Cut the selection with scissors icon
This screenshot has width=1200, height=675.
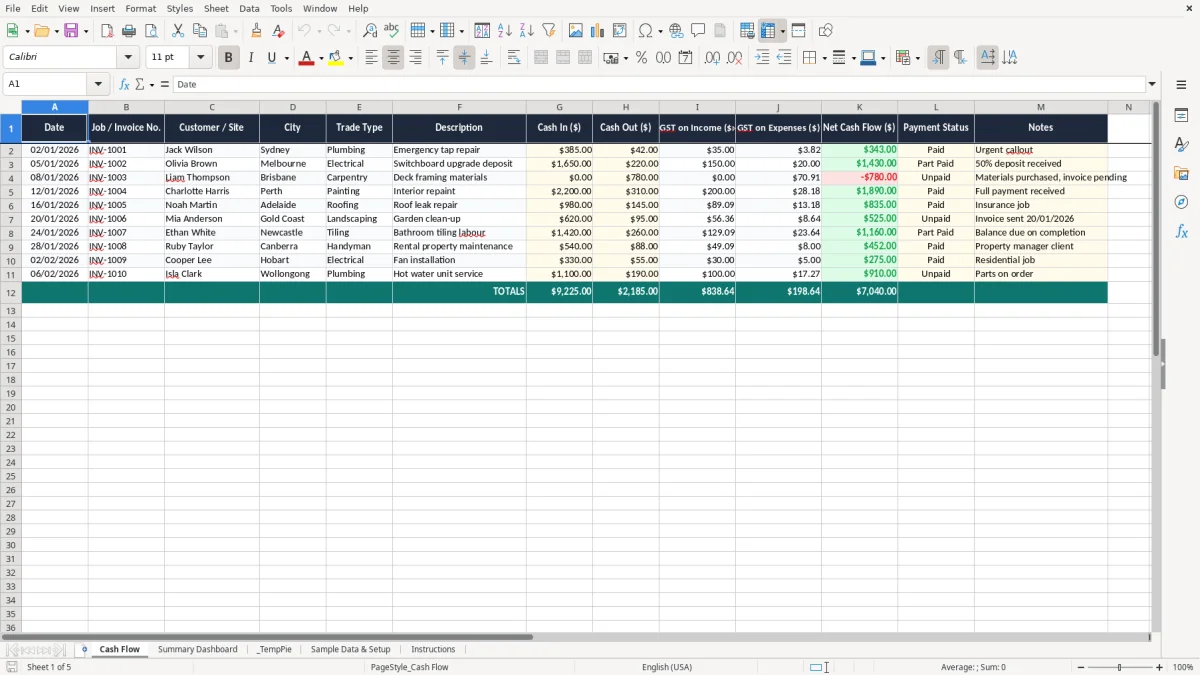tap(178, 31)
